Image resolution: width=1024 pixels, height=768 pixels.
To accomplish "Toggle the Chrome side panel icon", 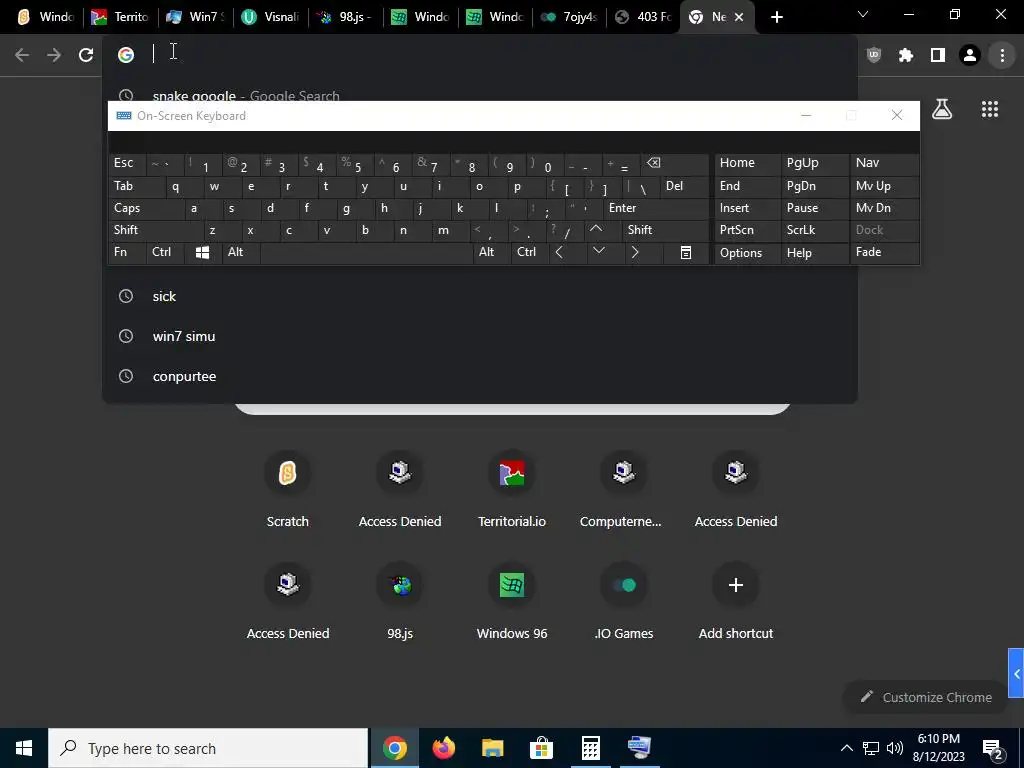I will [938, 55].
